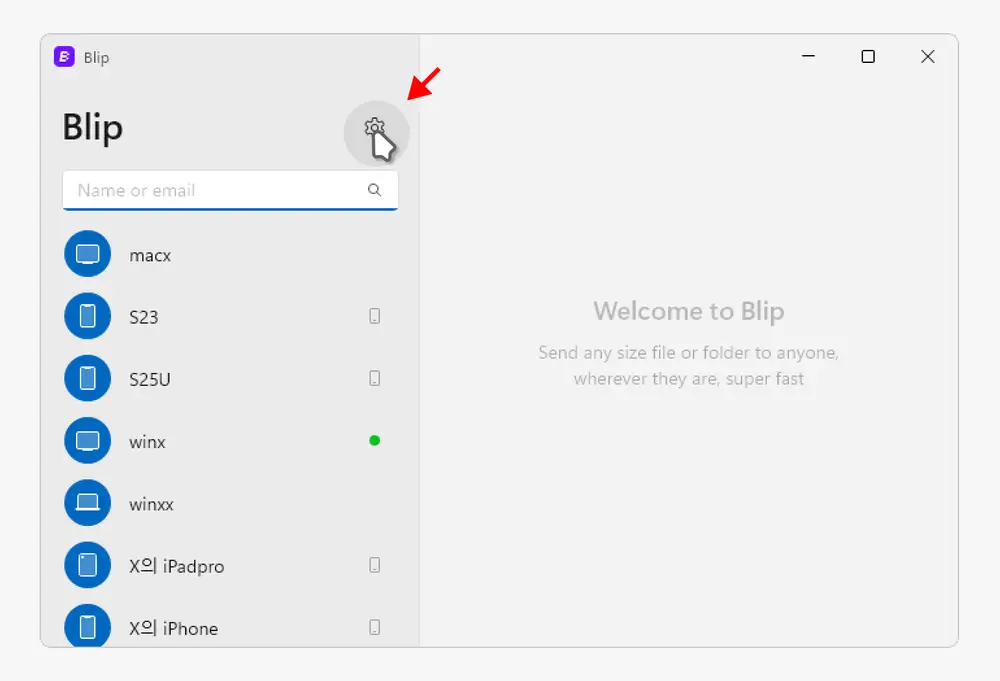Select the macx device name
Viewport: 1000px width, 681px height.
coord(150,256)
